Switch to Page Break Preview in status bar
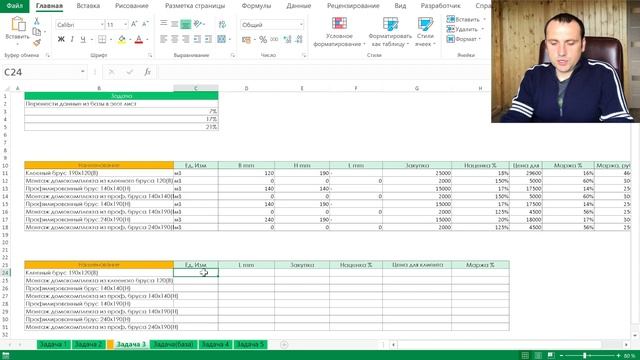Screen dimensions: 640x360 pyautogui.click(x=551, y=356)
